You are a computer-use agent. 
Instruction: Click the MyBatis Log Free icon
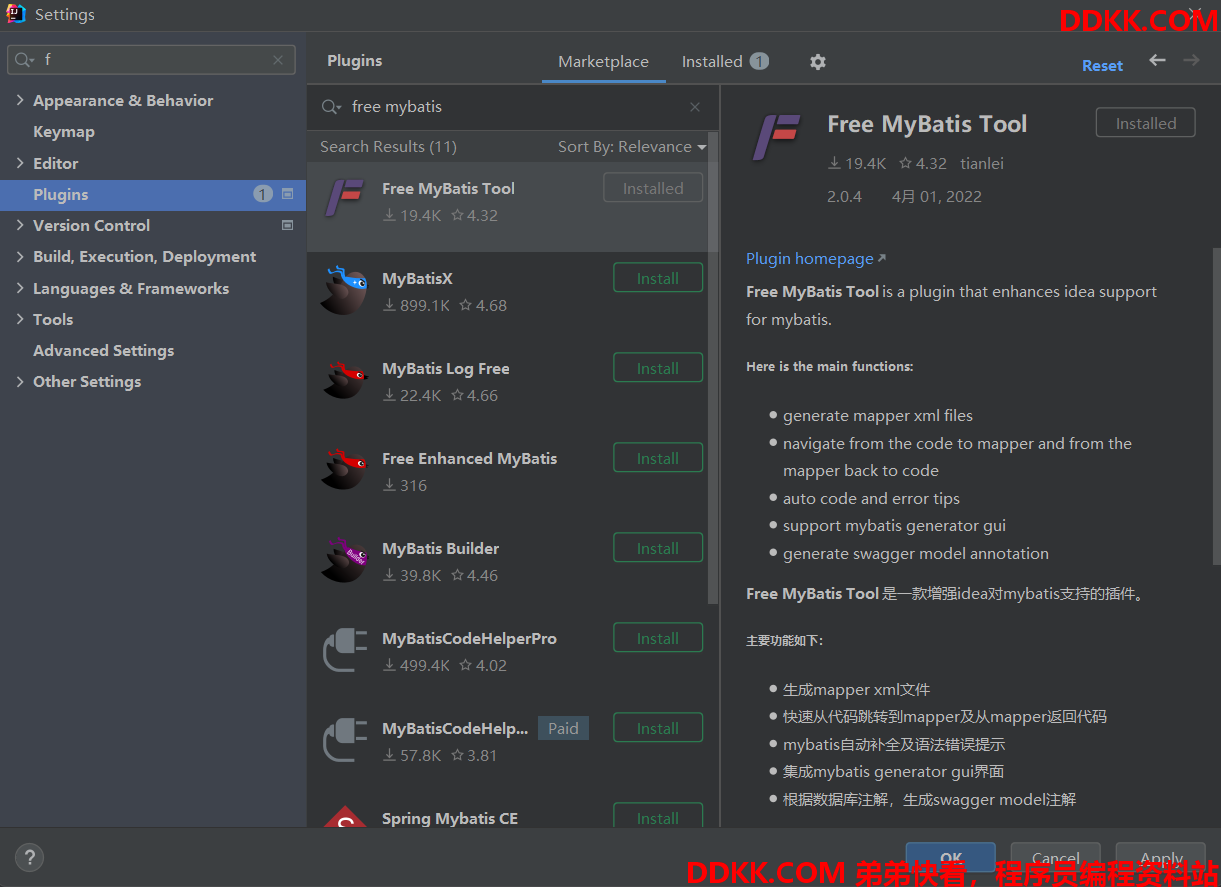click(x=345, y=379)
